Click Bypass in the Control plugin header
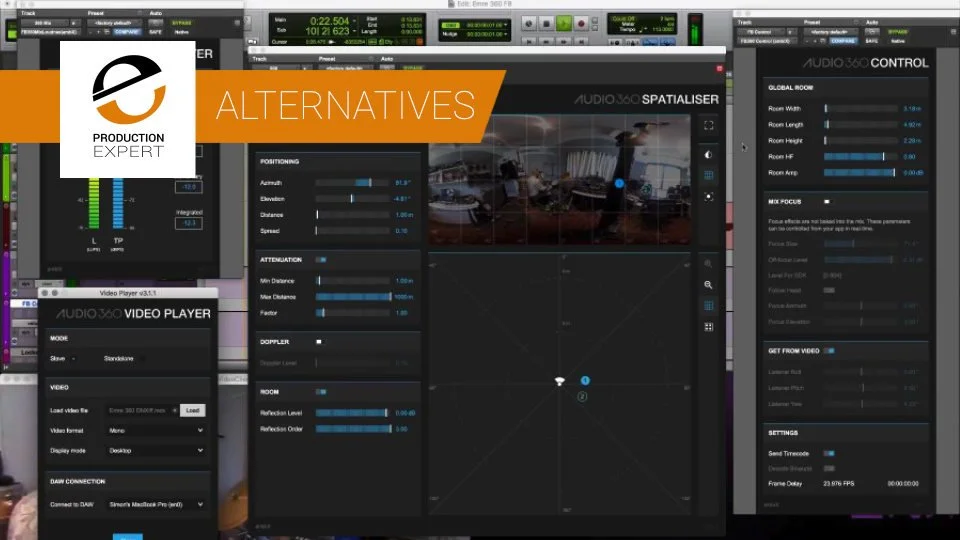Screen dimensions: 960x540 (x=898, y=31)
